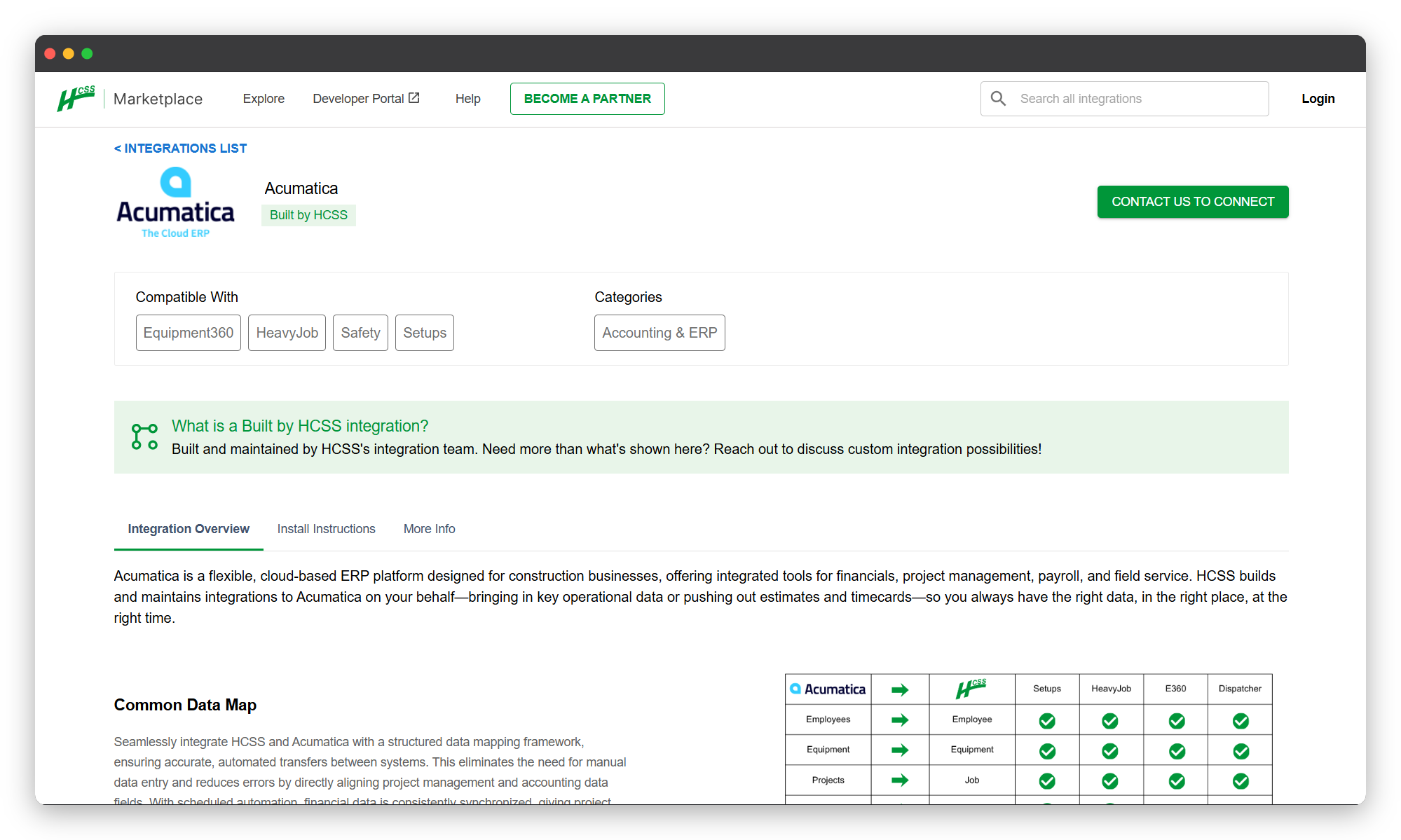
Task: Click the Become a Partner button
Action: point(587,99)
